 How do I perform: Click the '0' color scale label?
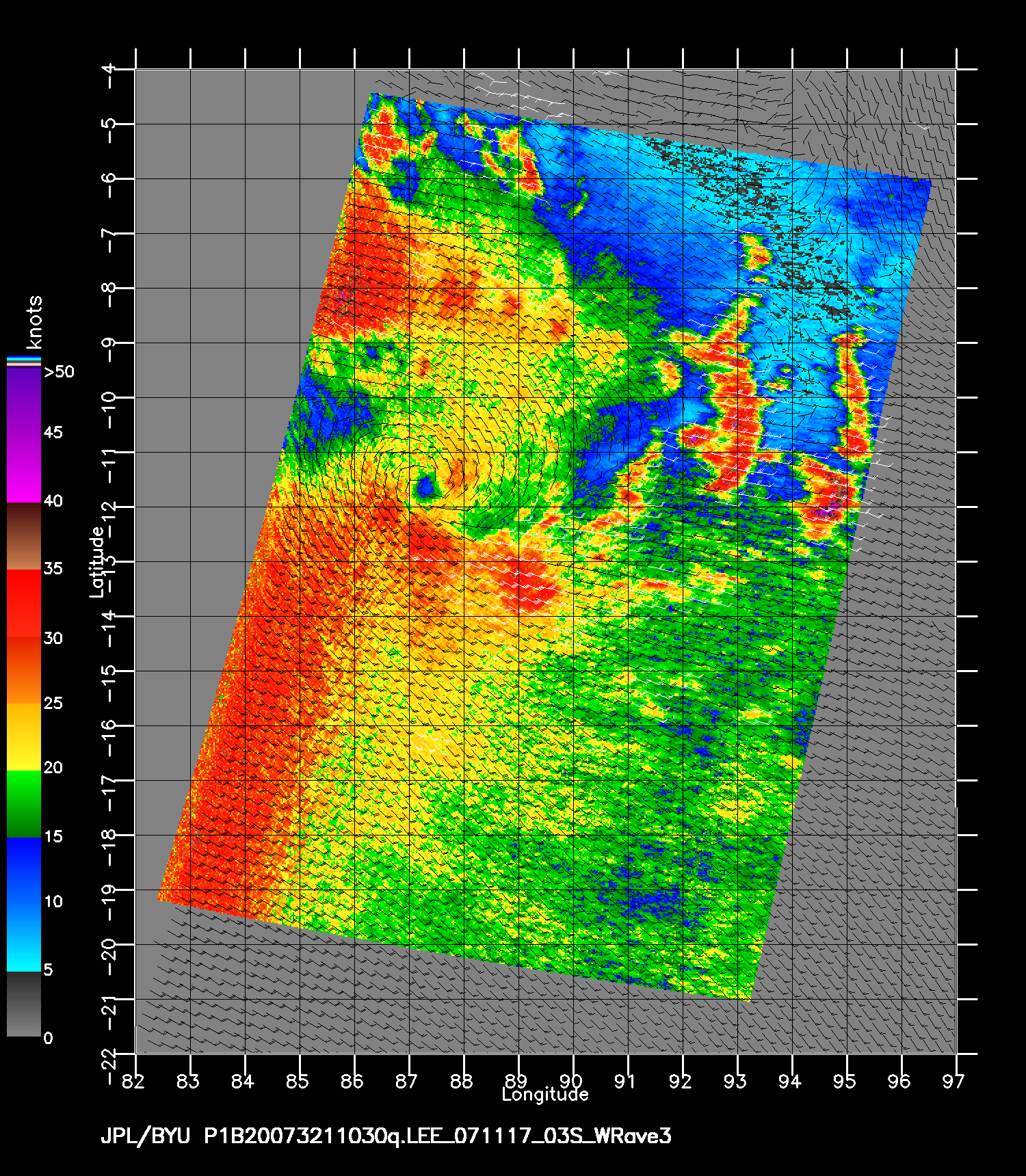coord(48,1039)
